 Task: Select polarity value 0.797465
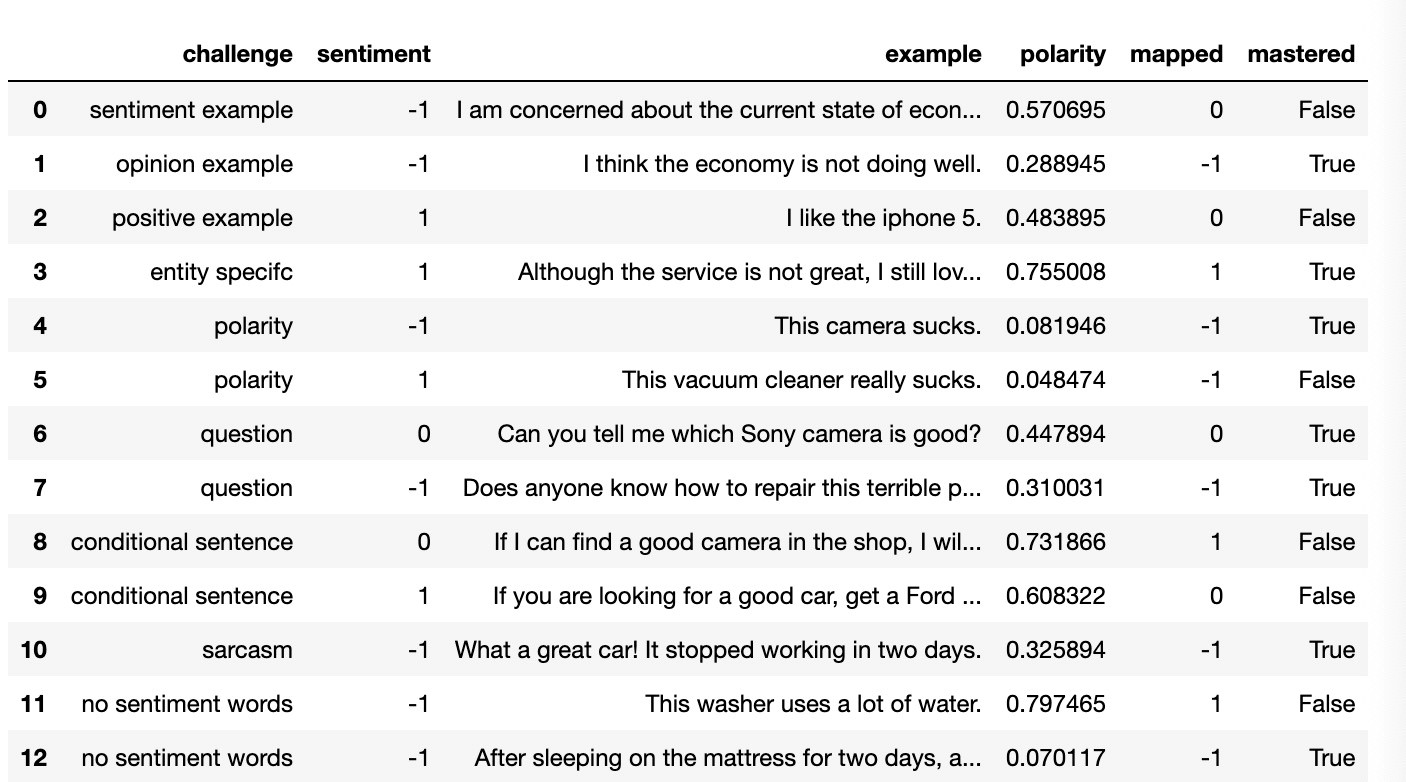(x=1055, y=704)
